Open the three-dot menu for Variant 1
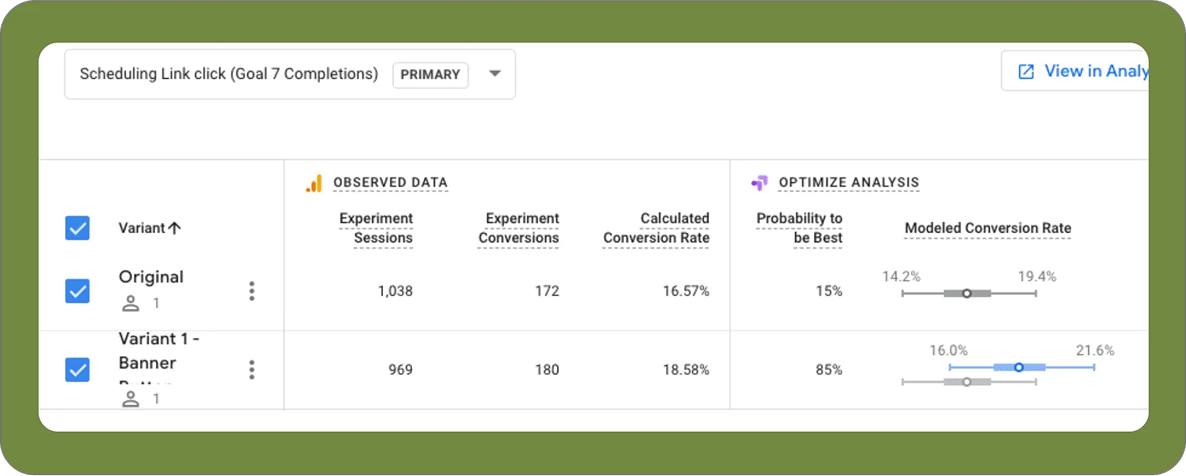 click(x=252, y=370)
